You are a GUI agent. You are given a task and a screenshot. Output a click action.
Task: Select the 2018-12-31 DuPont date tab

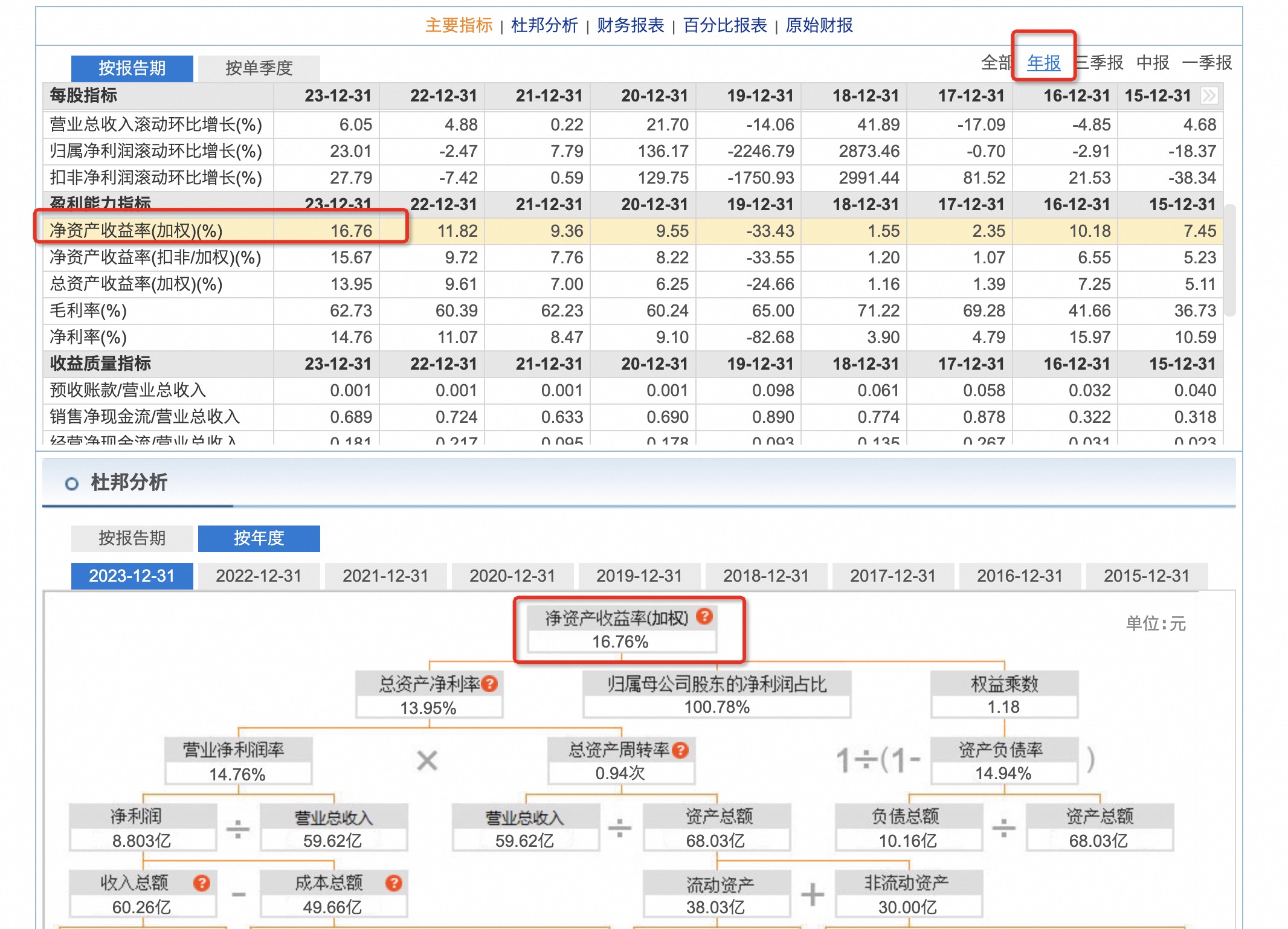(767, 576)
